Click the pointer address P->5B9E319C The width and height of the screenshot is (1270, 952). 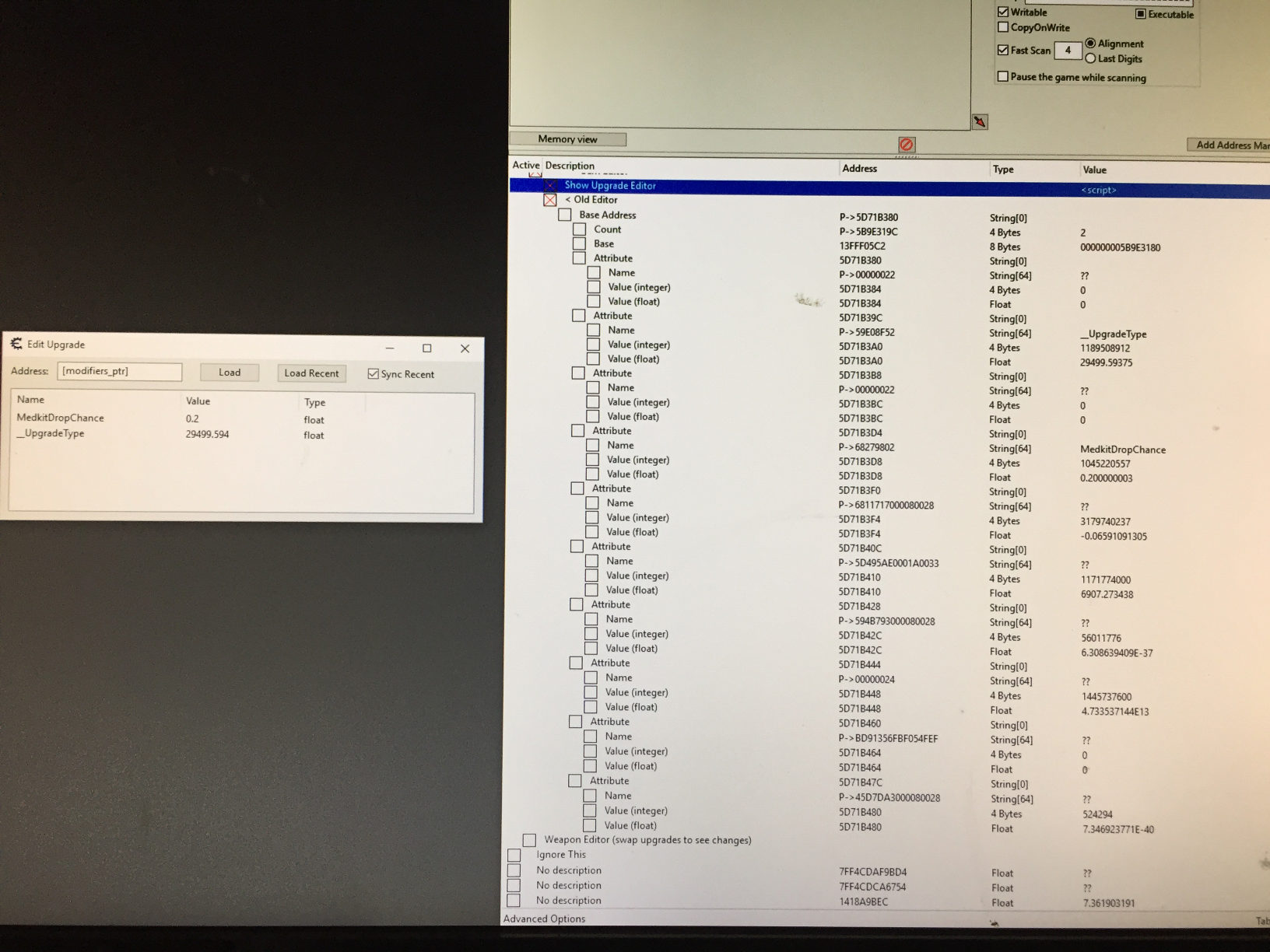868,232
